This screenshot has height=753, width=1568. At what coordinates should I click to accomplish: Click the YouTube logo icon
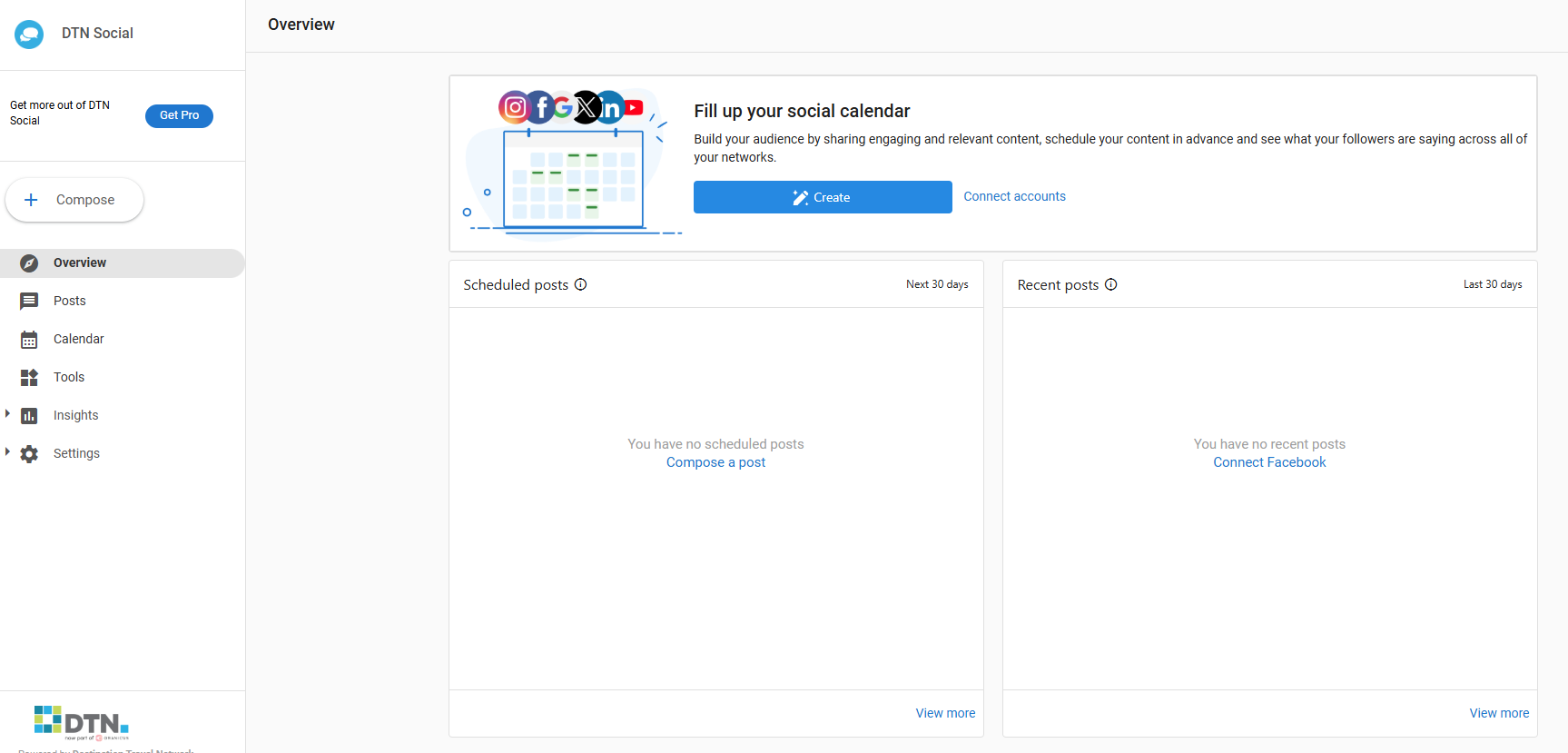tap(634, 107)
